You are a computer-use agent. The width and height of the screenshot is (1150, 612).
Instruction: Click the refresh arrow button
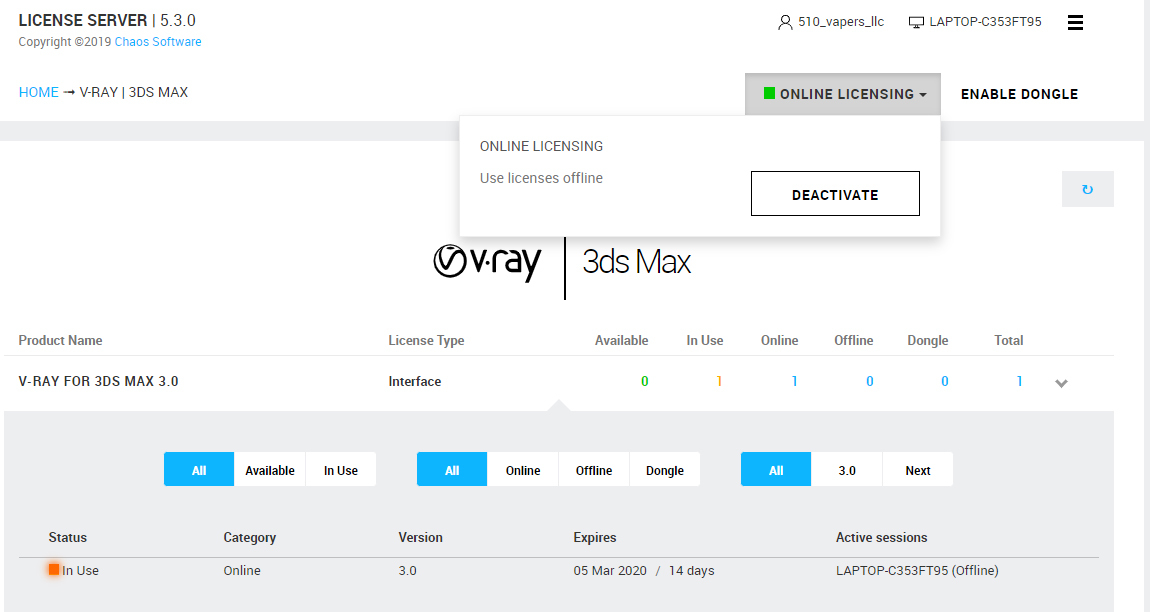click(x=1088, y=189)
